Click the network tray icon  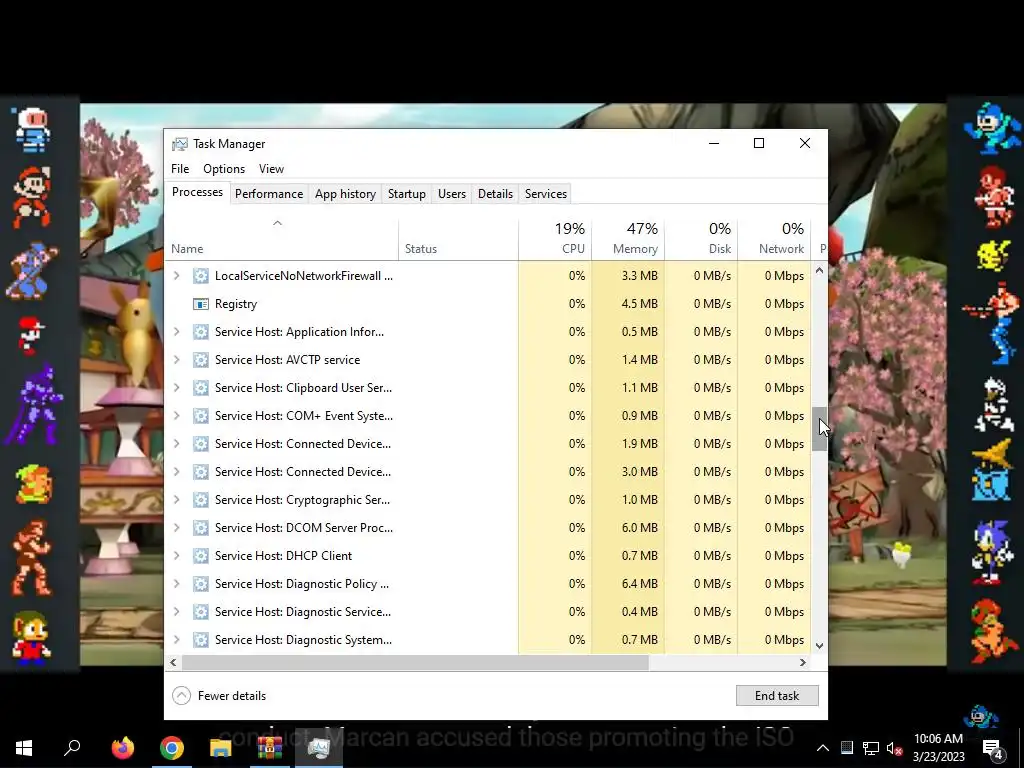(871, 748)
